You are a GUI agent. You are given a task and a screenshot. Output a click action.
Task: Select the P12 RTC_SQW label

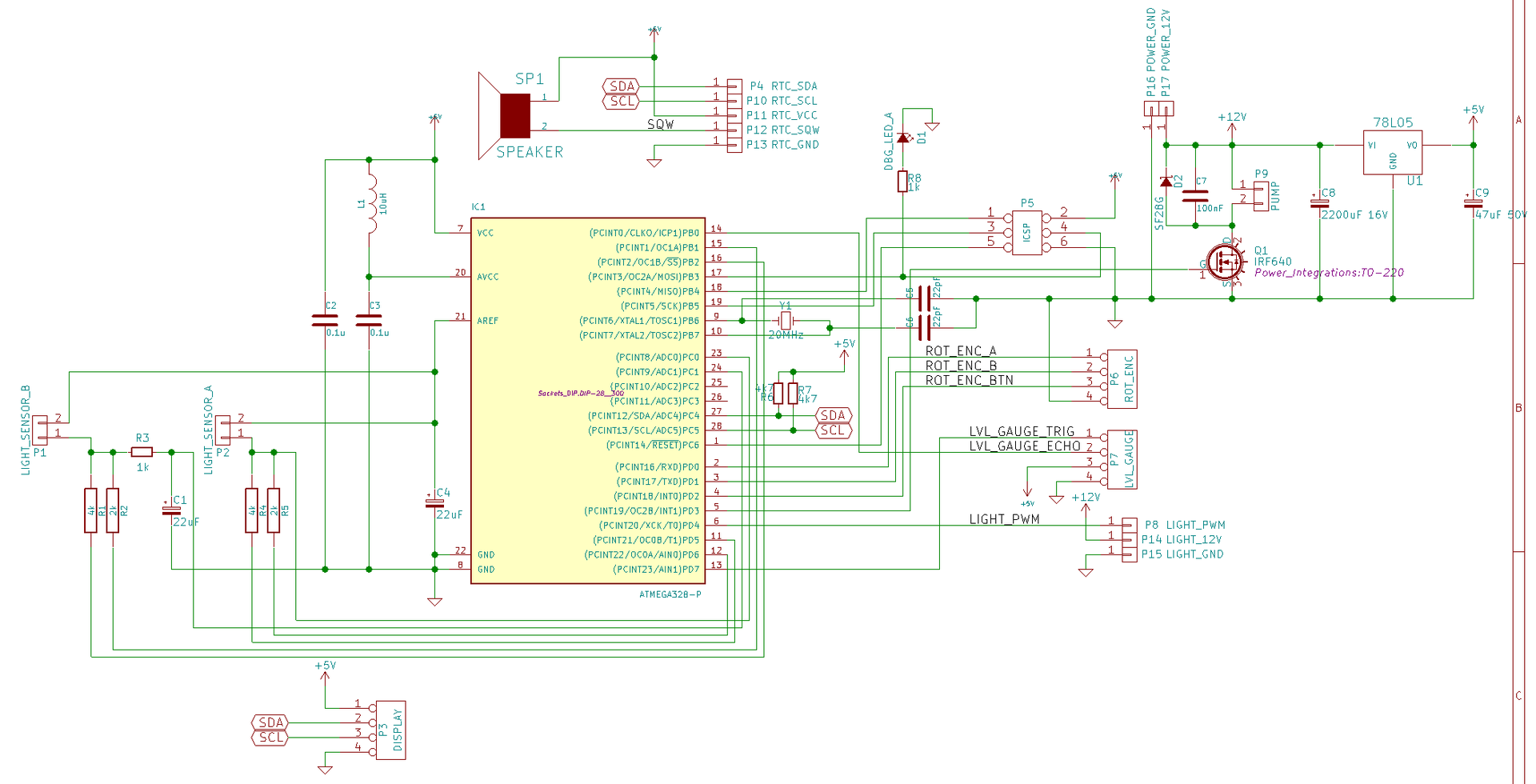[x=782, y=130]
